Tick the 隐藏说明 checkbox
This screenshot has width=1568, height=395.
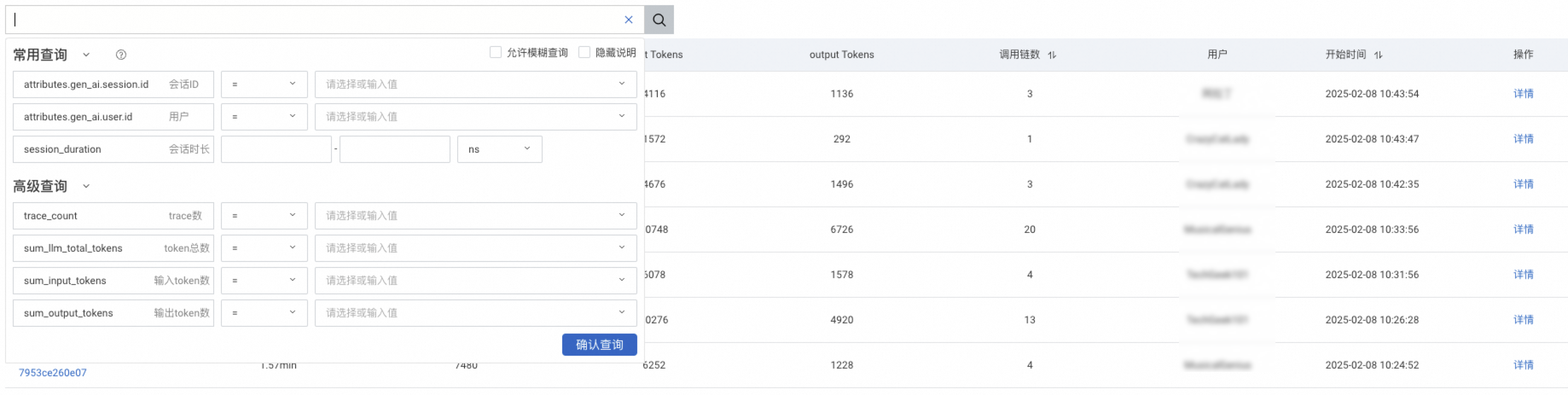pyautogui.click(x=584, y=52)
